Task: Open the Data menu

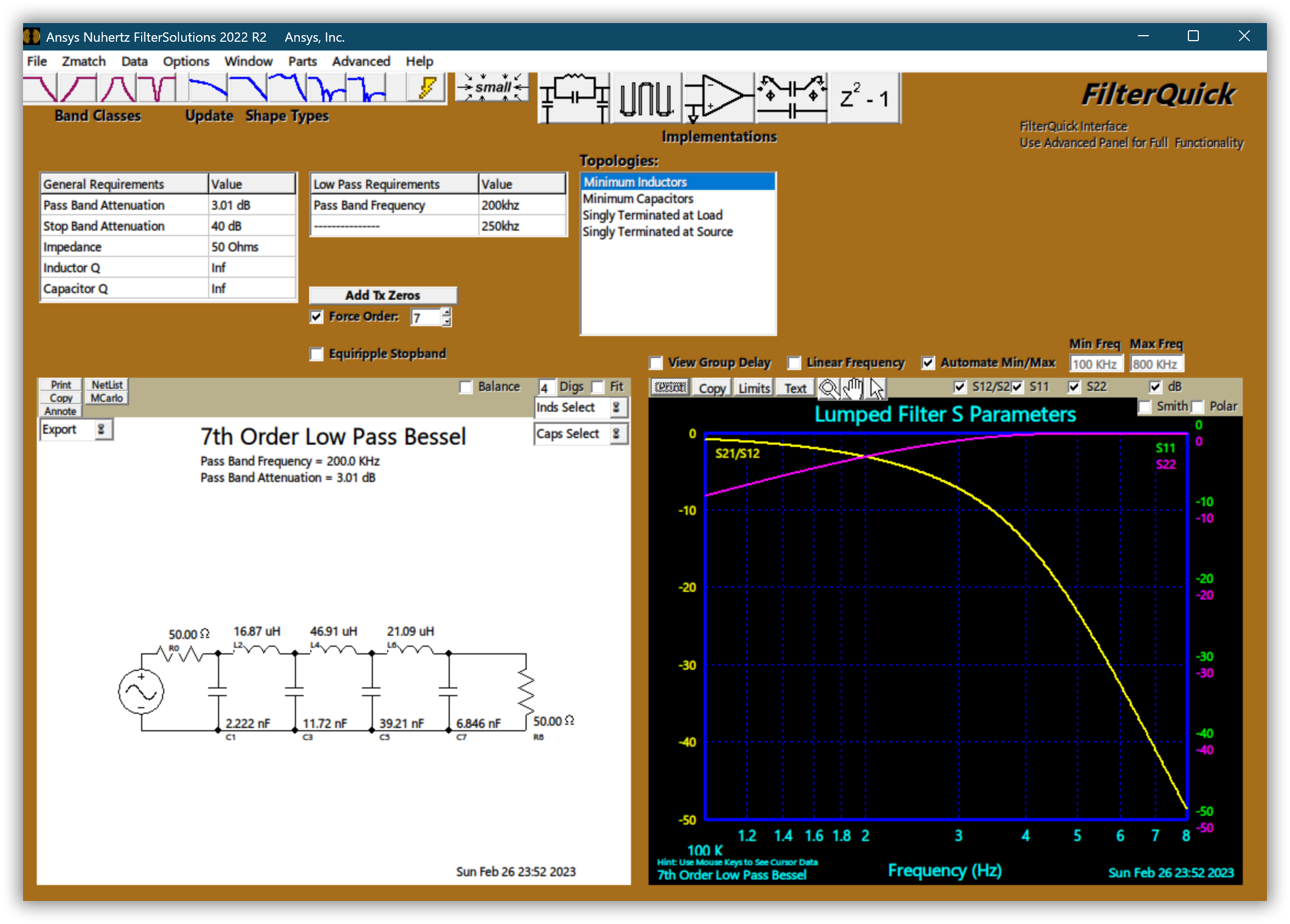Action: tap(134, 61)
